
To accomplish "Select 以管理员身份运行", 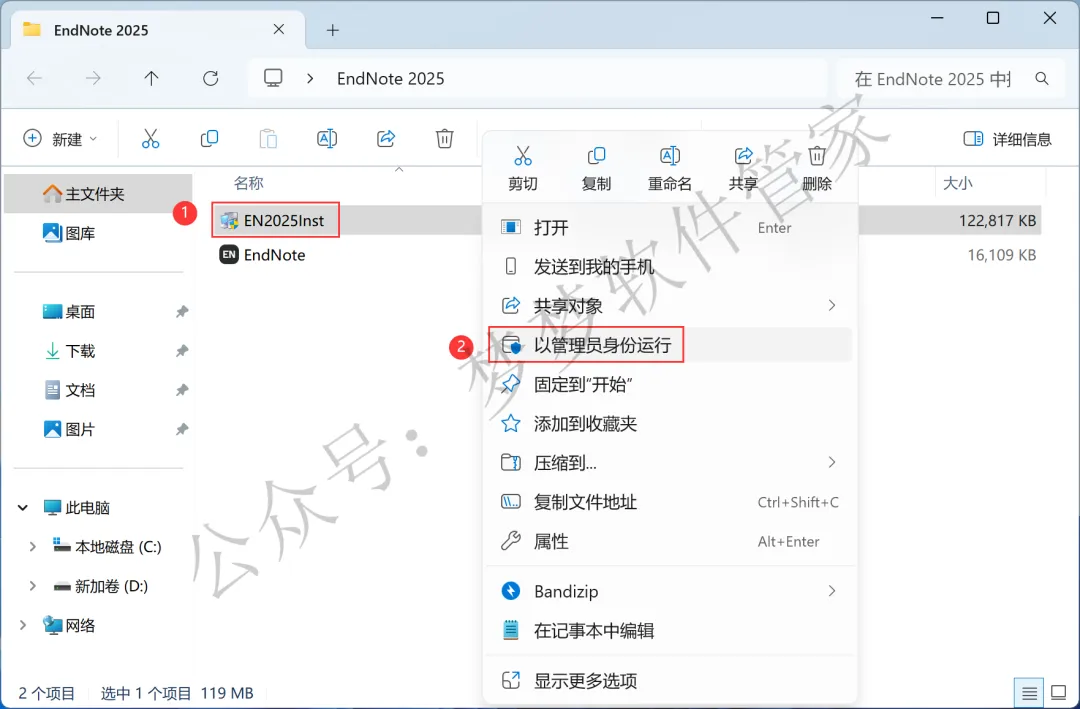I will tap(672, 345).
